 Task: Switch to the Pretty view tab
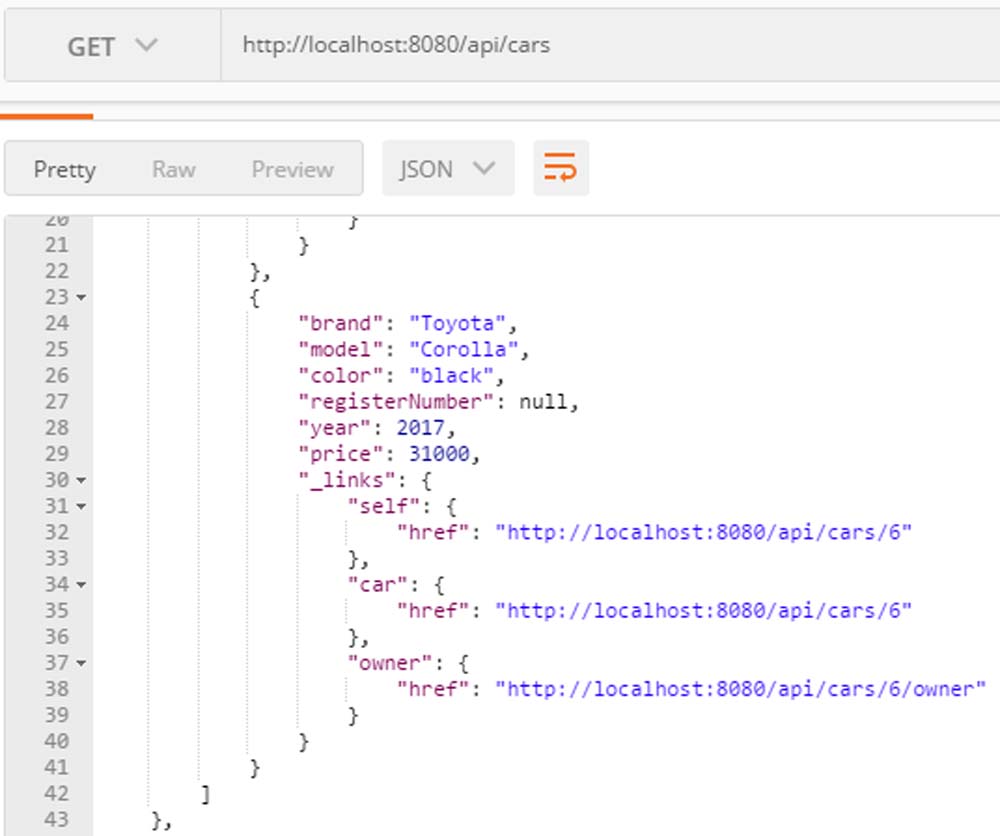[x=65, y=170]
